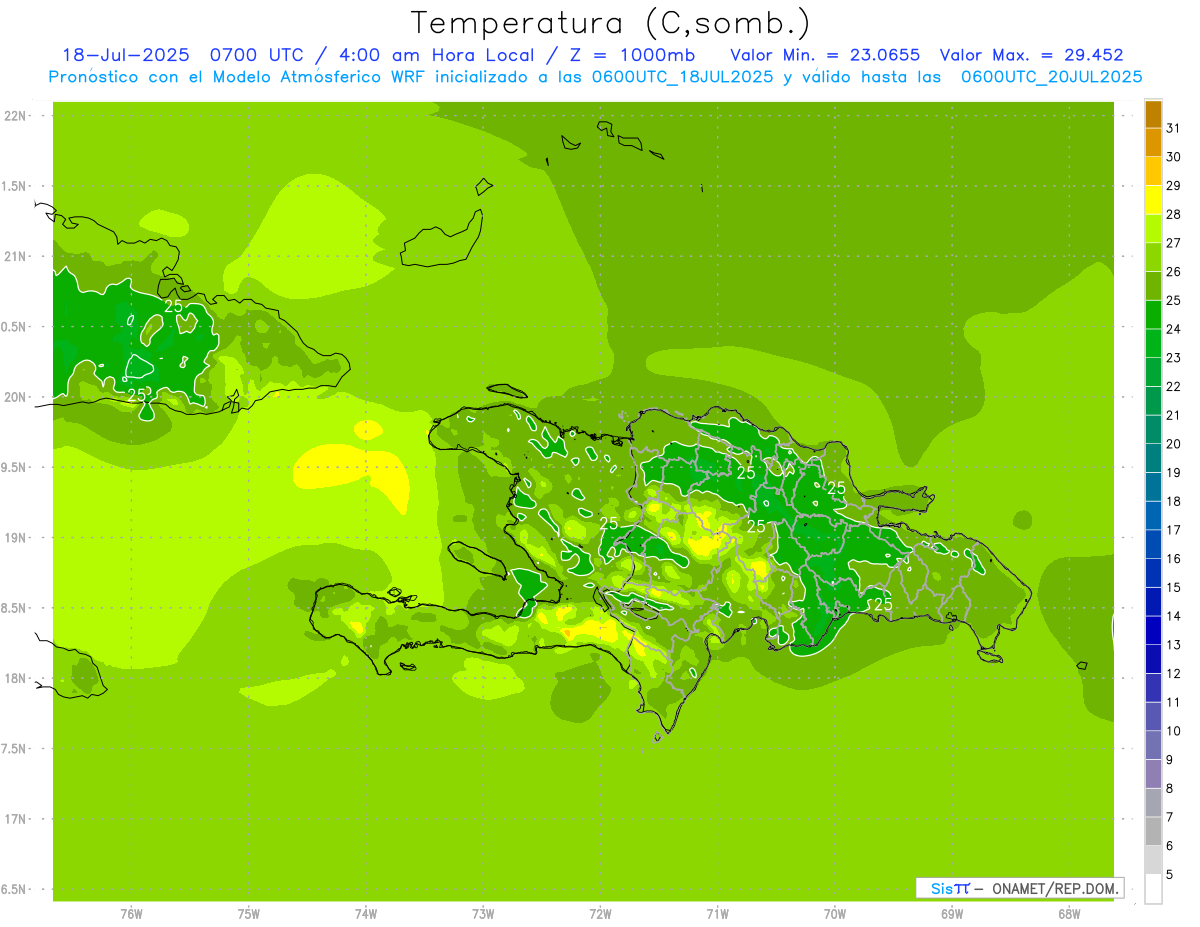Click the init time '0600UTC_18JUL2025'
Image resolution: width=1200 pixels, height=927 pixels.
point(681,77)
